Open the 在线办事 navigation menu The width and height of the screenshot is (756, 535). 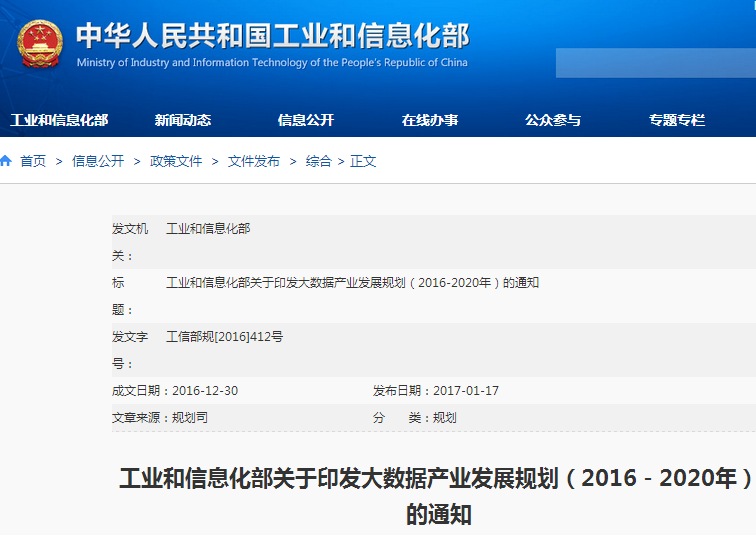(430, 120)
